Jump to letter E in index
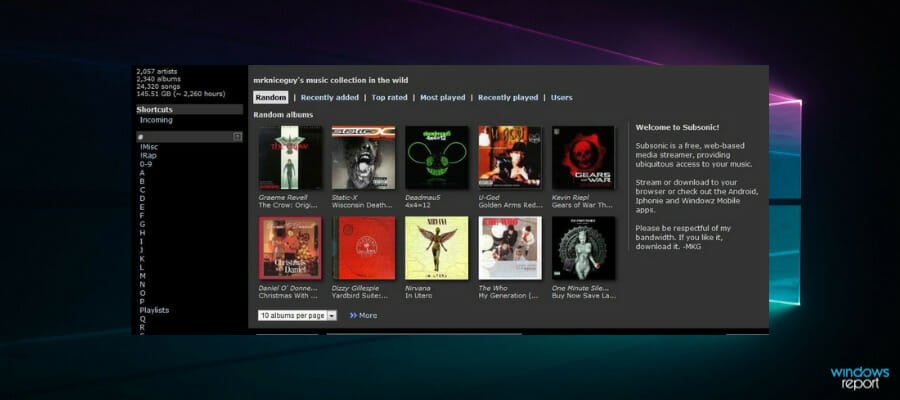The width and height of the screenshot is (900, 400). coord(142,207)
